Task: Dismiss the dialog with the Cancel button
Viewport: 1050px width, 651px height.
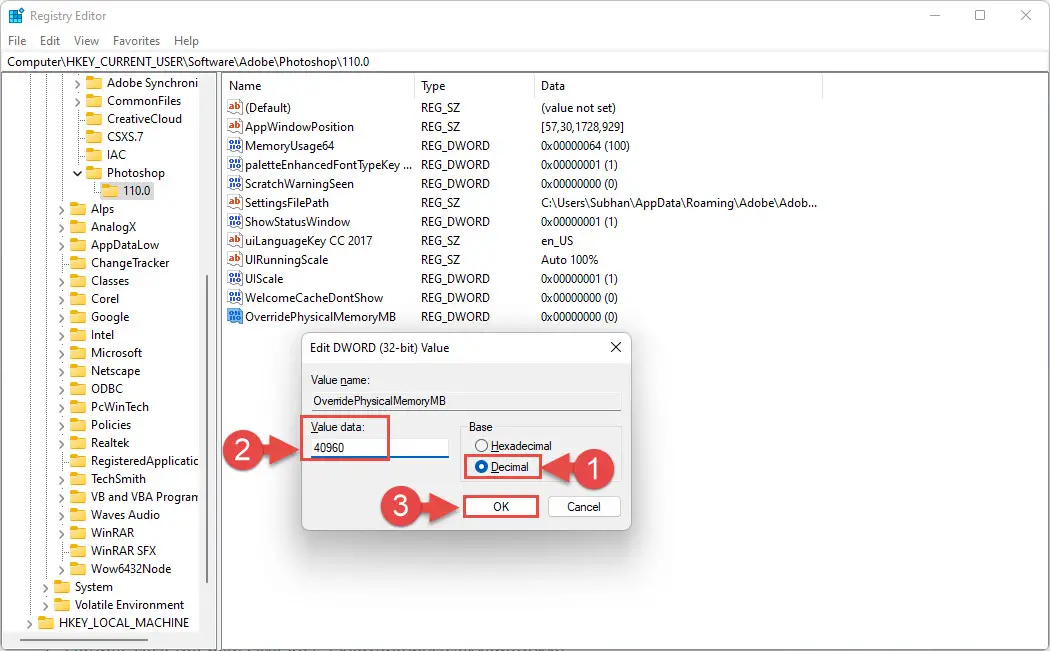Action: point(583,506)
